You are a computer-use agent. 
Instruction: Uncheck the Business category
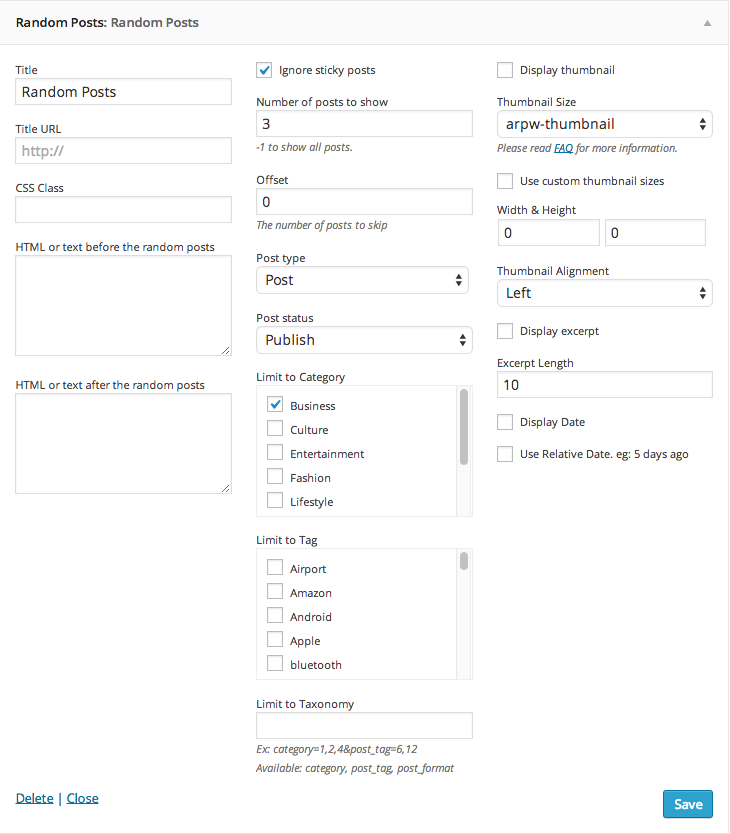[x=275, y=405]
